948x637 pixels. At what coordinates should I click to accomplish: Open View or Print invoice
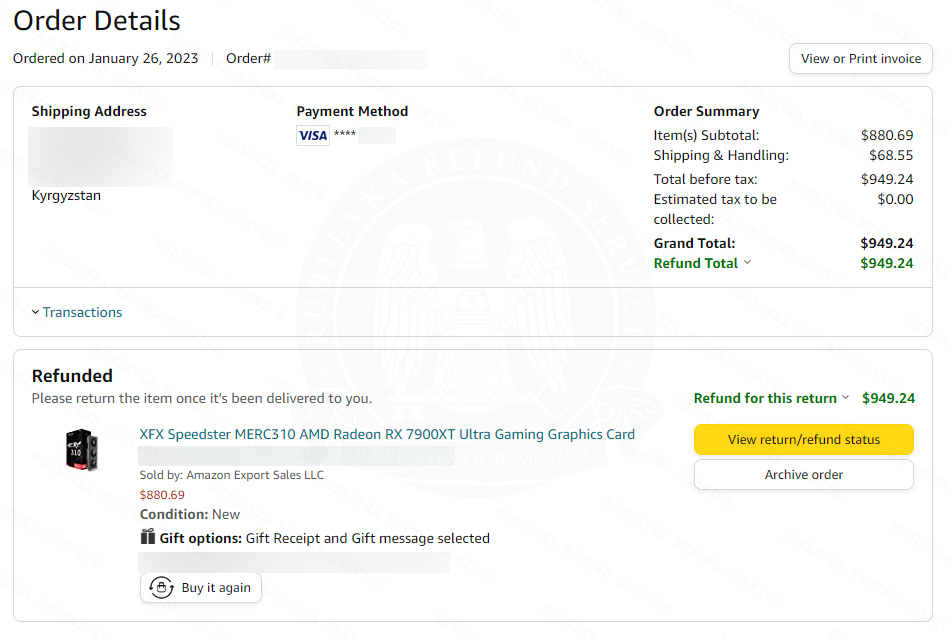(x=860, y=59)
